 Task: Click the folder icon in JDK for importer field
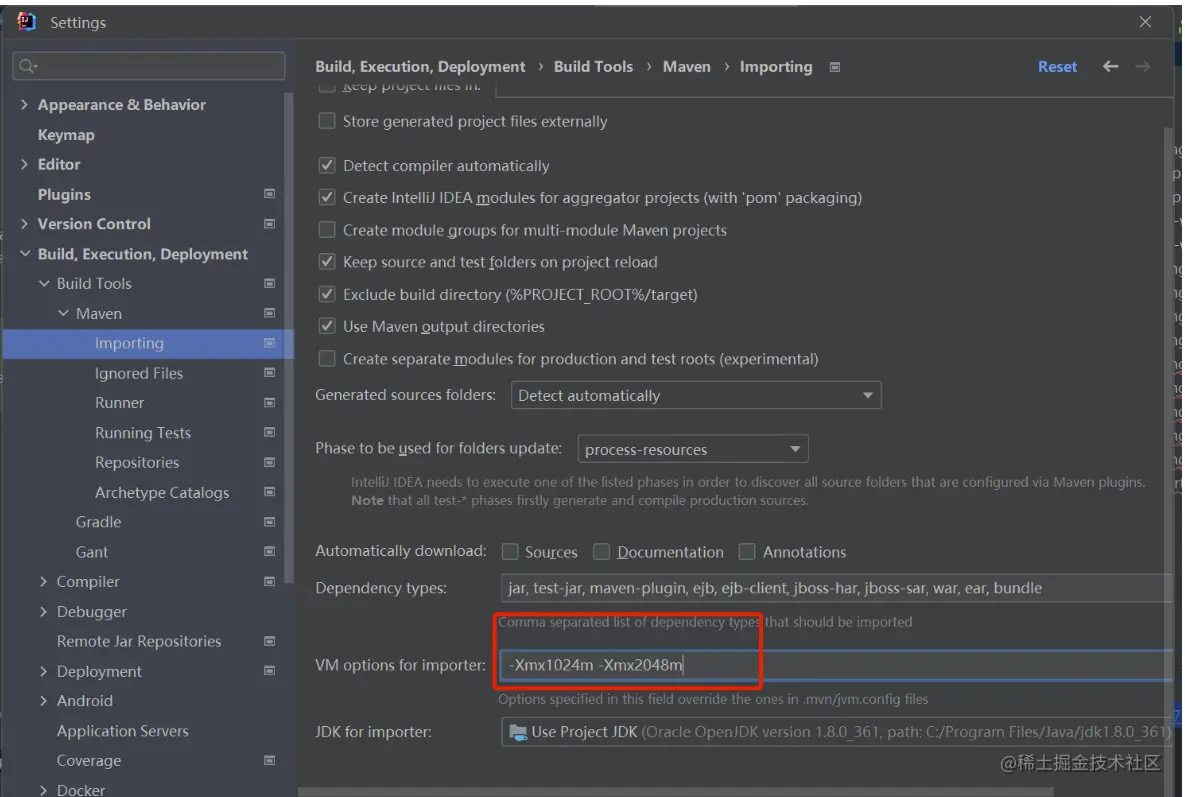518,732
